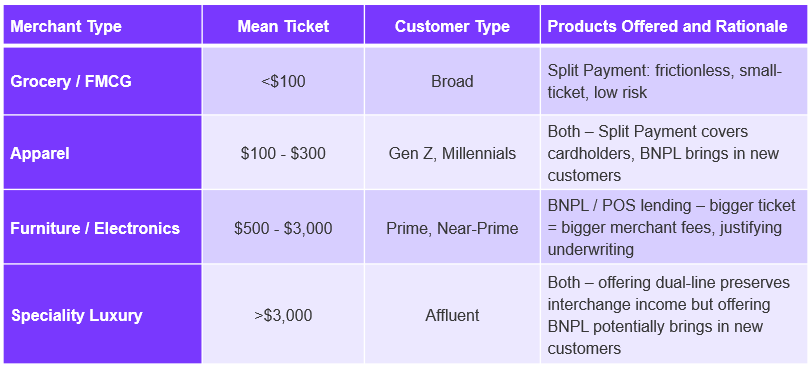Select the BNPL brings in new customers cell
Viewport: 812px width, 368px height.
tap(675, 153)
